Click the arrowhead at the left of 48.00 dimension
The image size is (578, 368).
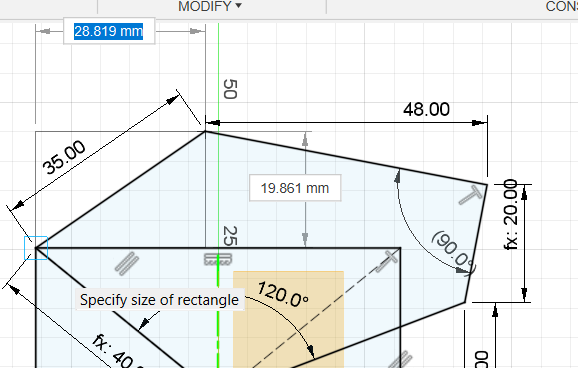(x=213, y=122)
